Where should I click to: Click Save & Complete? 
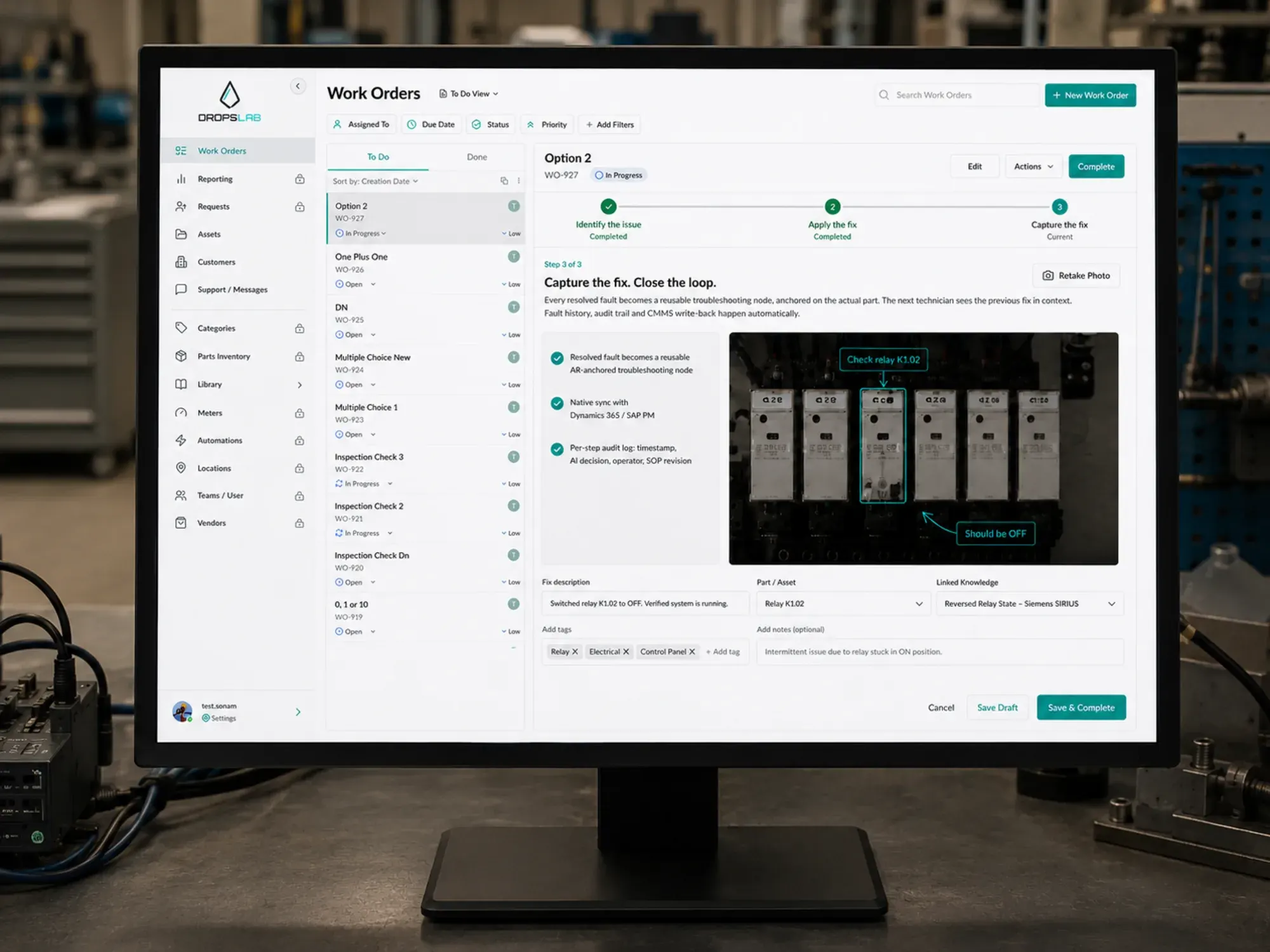tap(1081, 708)
